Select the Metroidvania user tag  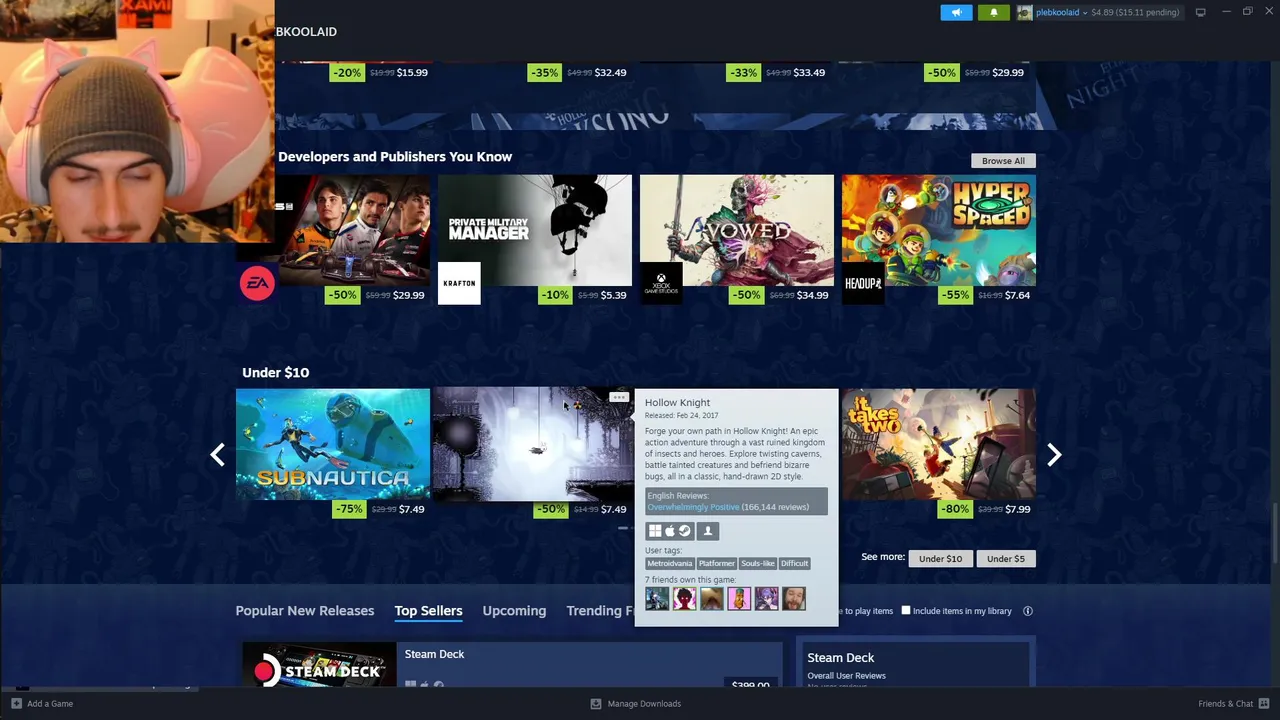(670, 564)
